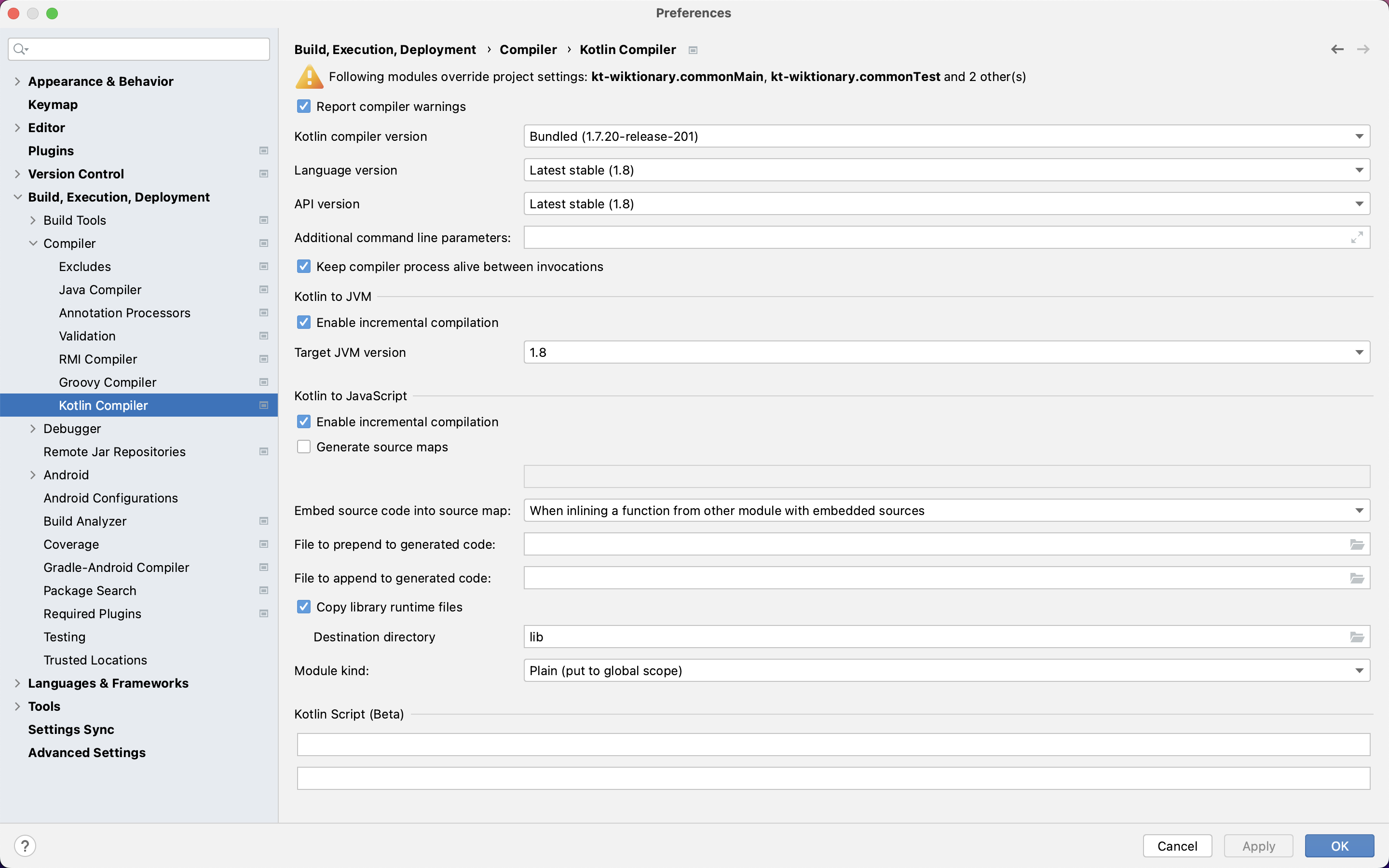Click the file browser icon next to File to prepend

click(1357, 544)
